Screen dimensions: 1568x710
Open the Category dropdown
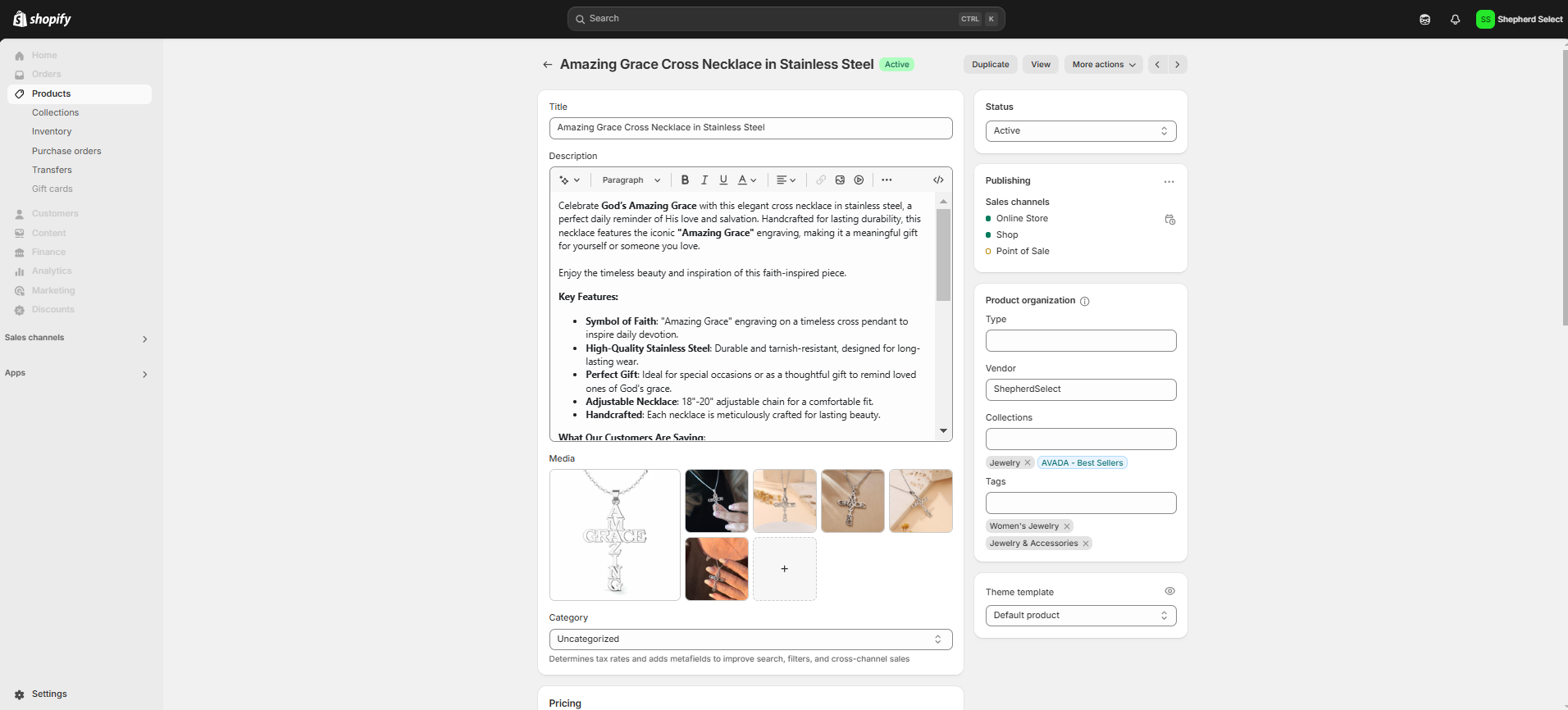pos(750,639)
